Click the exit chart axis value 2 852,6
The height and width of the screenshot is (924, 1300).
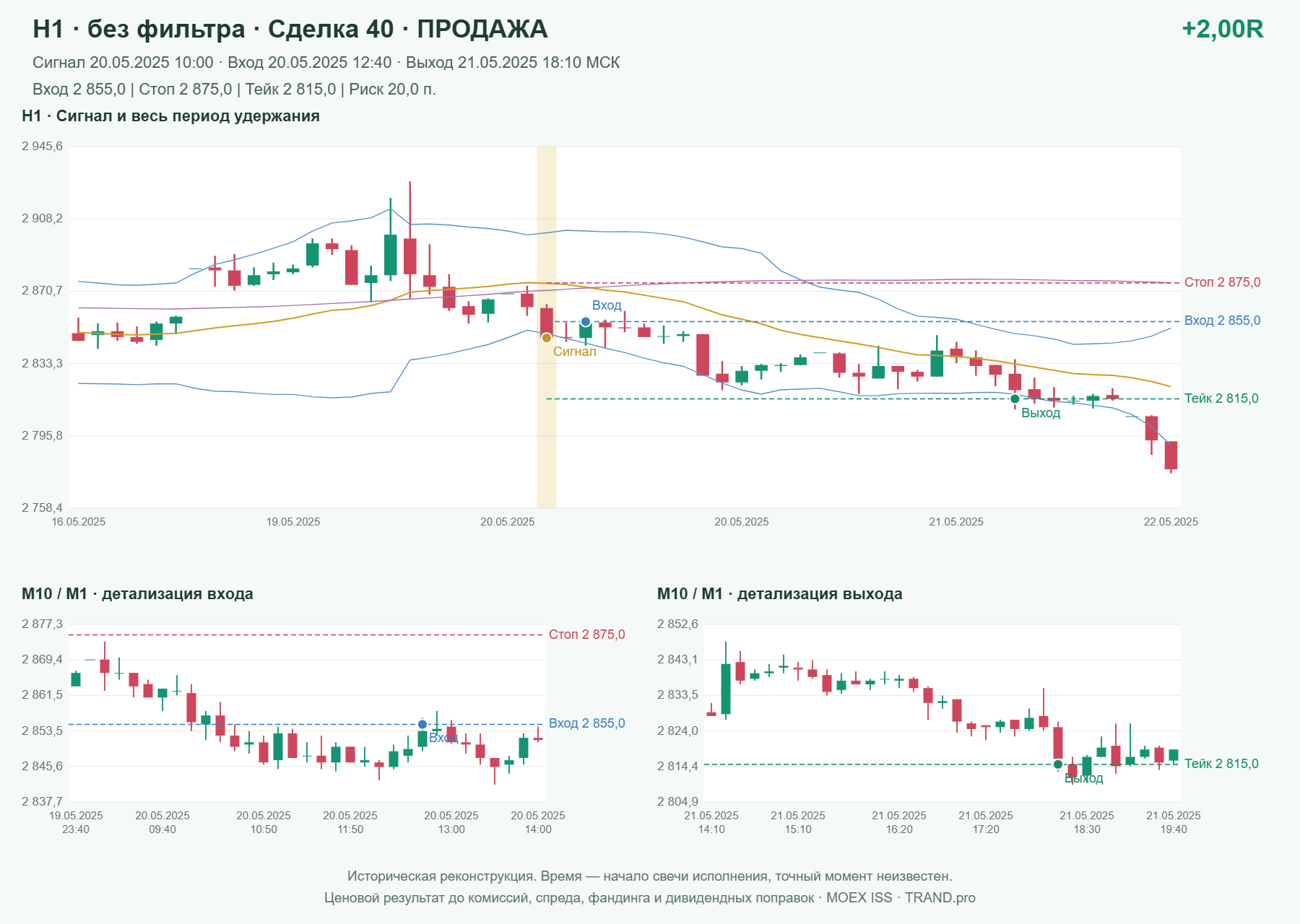click(677, 624)
